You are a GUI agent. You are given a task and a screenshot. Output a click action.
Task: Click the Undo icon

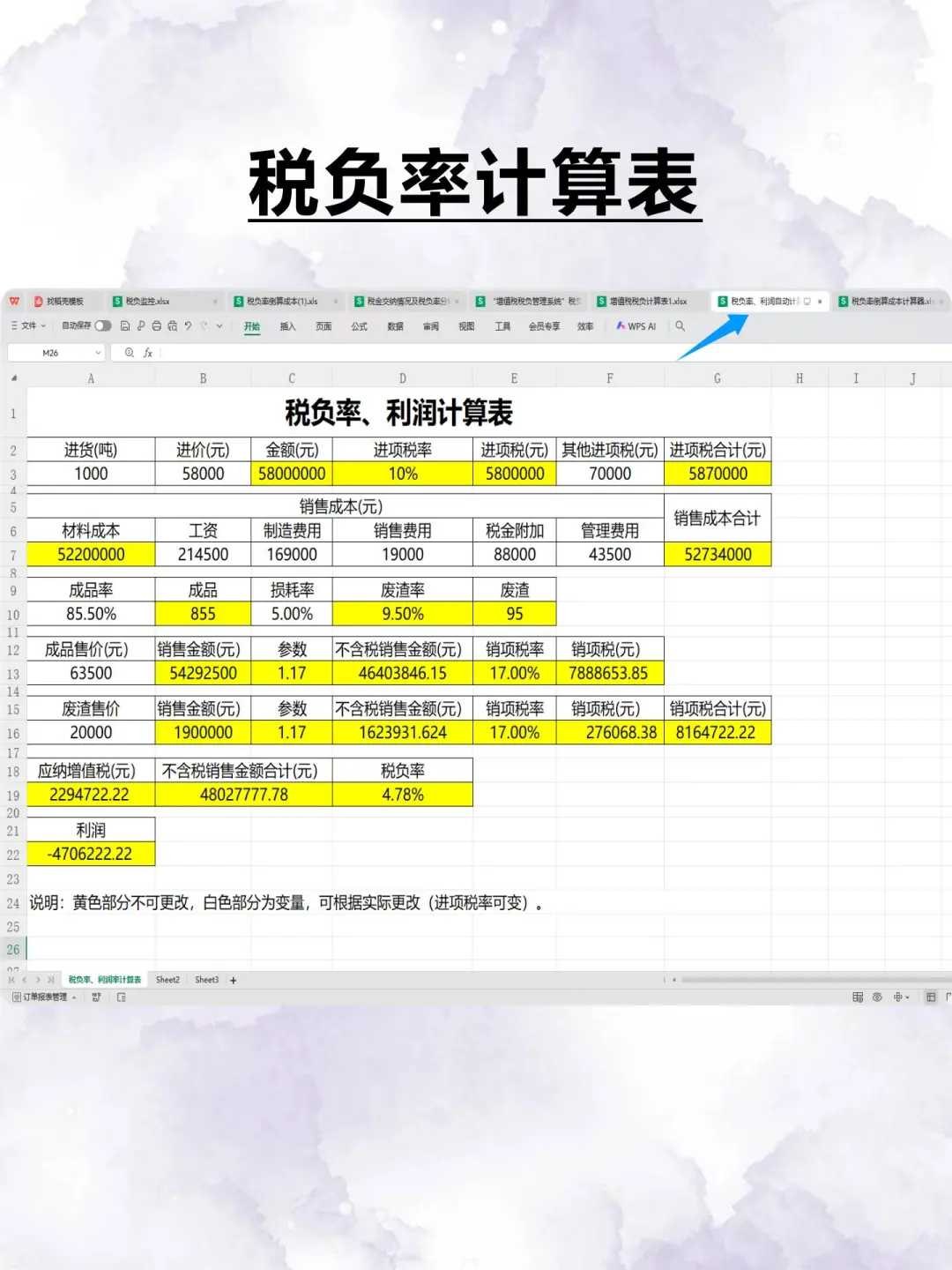coord(188,326)
